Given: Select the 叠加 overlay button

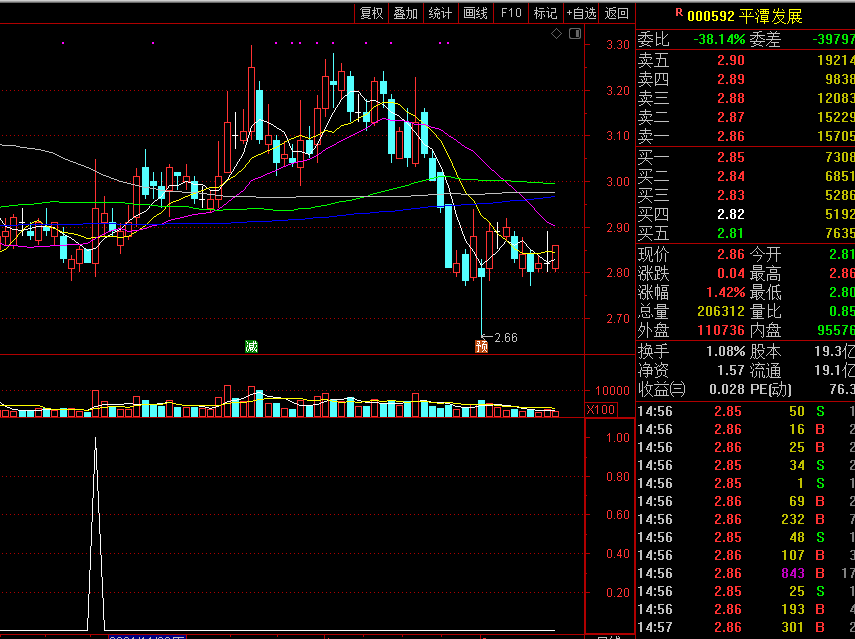Looking at the screenshot, I should point(406,13).
